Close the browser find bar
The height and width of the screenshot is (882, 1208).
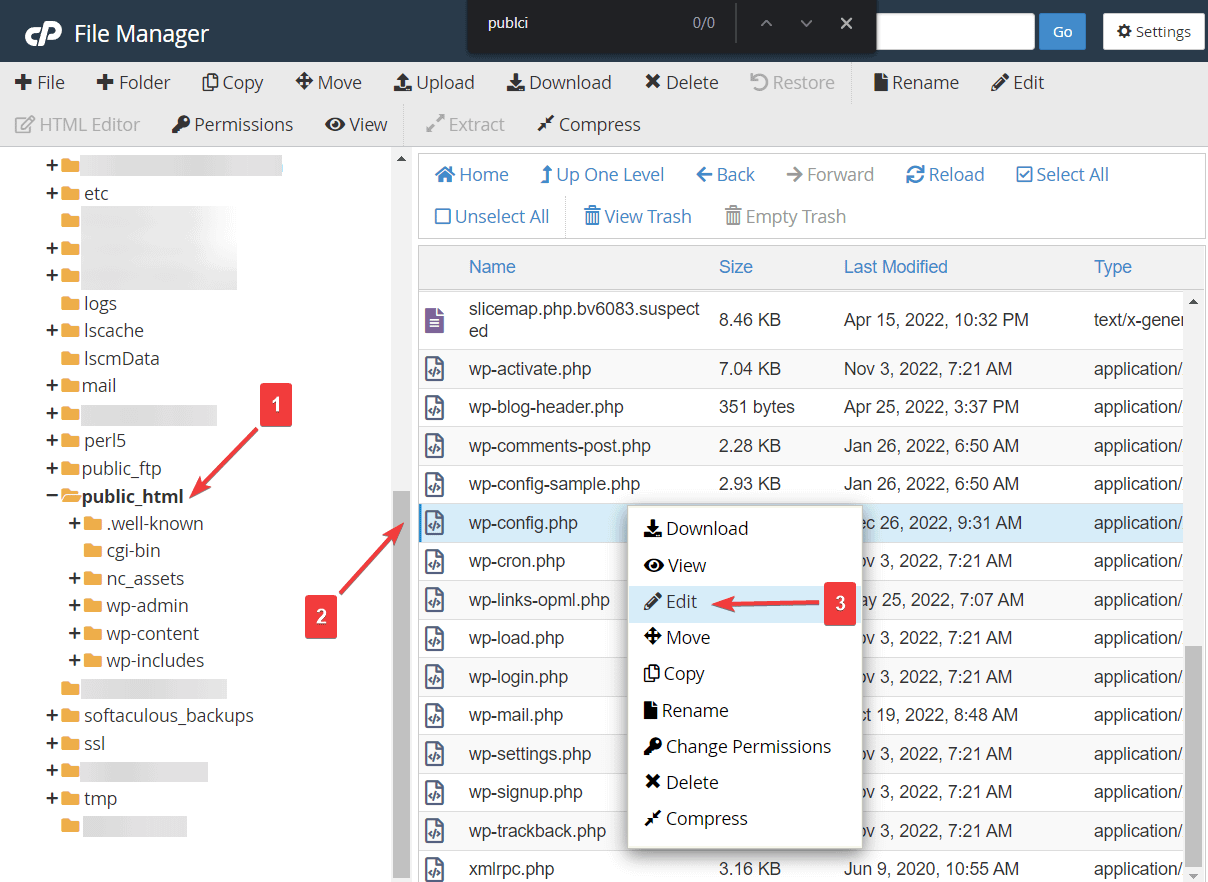846,23
